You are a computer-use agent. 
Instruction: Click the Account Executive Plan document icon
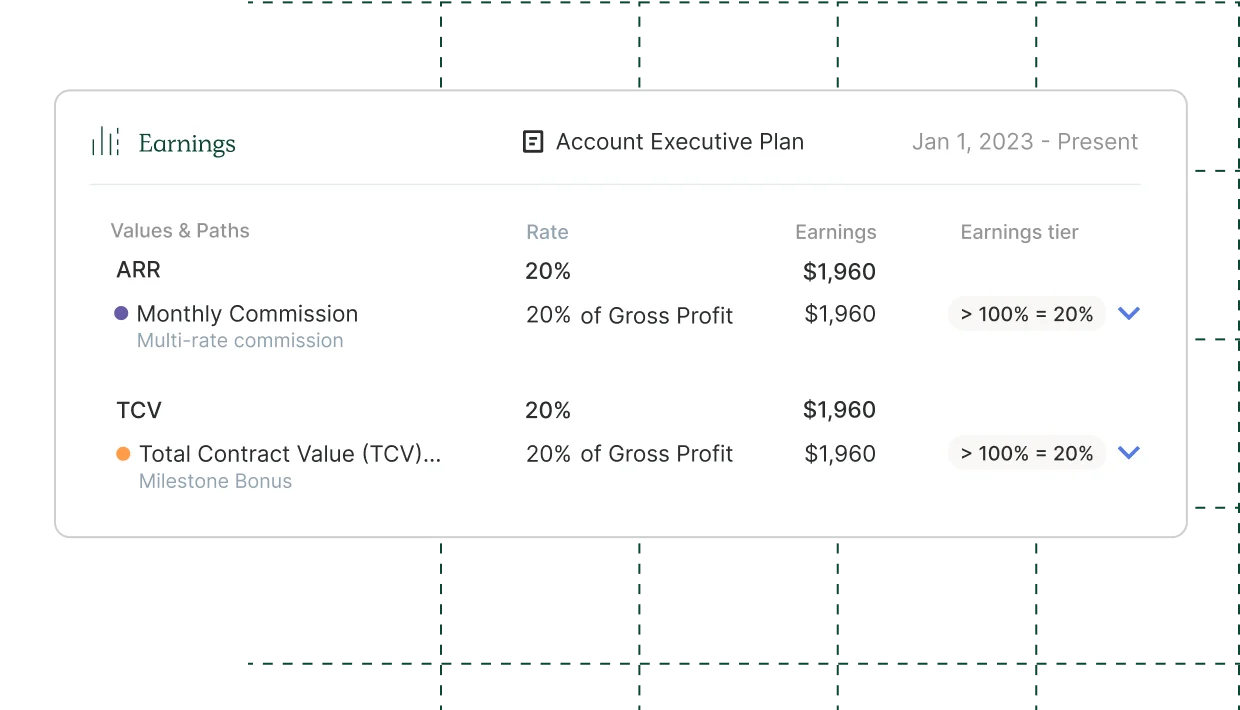534,142
